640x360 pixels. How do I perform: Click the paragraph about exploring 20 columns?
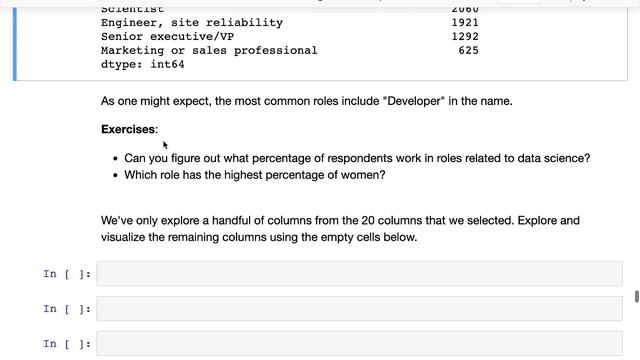(x=340, y=229)
